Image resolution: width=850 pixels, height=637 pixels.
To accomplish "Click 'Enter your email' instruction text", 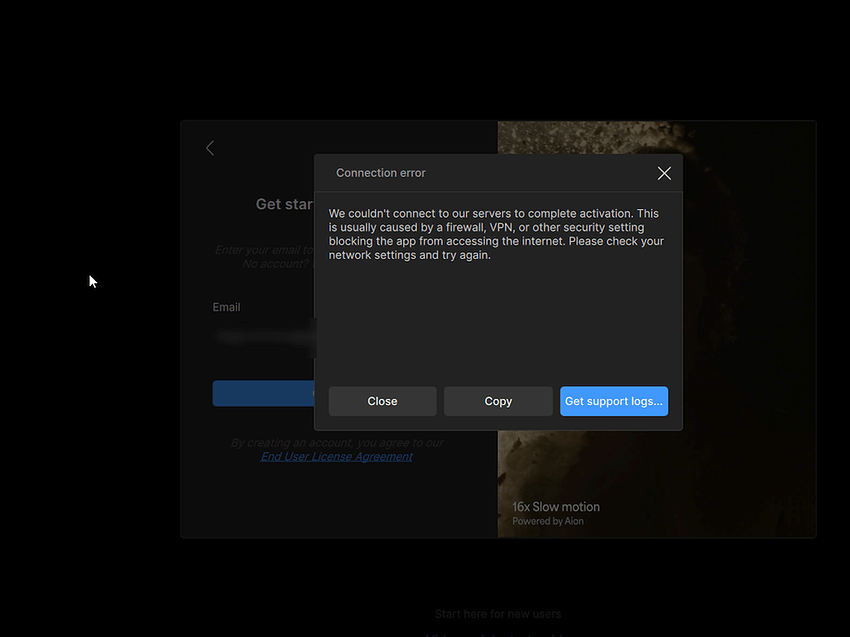I will 264,250.
